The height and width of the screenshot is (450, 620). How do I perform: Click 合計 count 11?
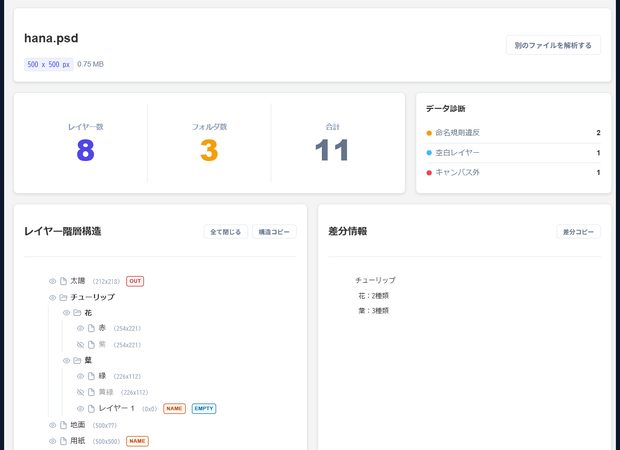332,150
